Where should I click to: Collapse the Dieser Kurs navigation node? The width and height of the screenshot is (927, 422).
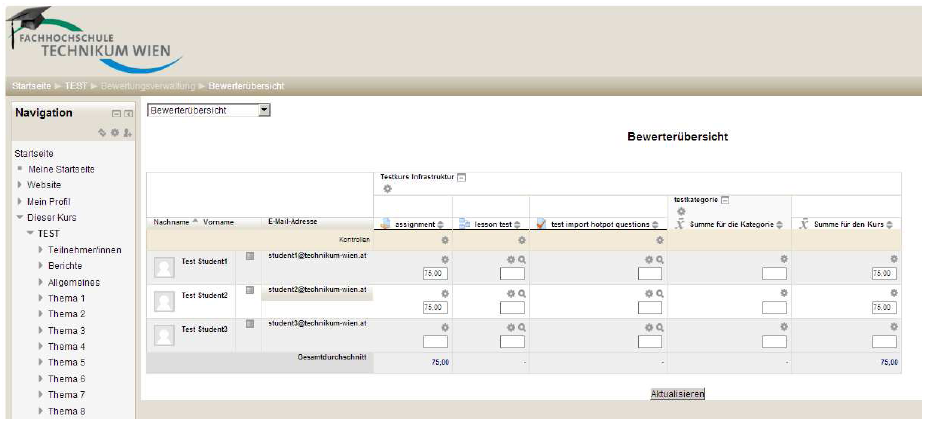pyautogui.click(x=18, y=217)
